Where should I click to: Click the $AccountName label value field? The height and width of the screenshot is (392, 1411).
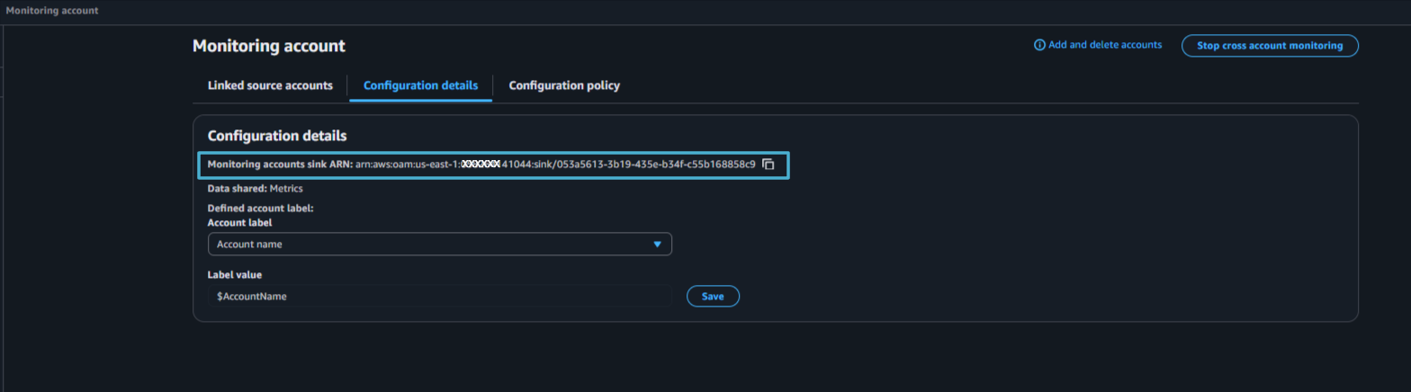(x=439, y=296)
